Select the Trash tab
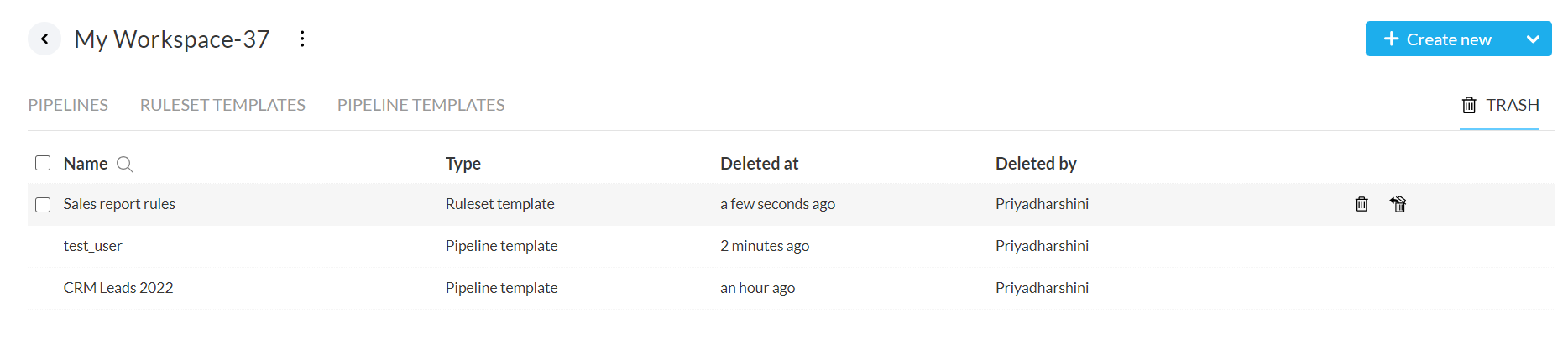This screenshot has width=1568, height=340. 1500,105
